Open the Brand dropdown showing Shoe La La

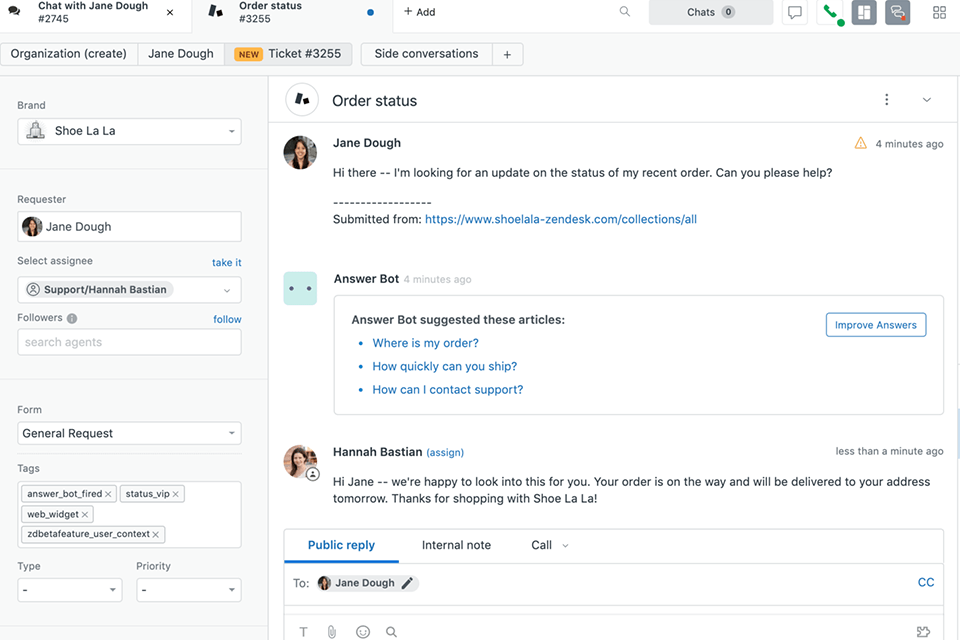(129, 131)
